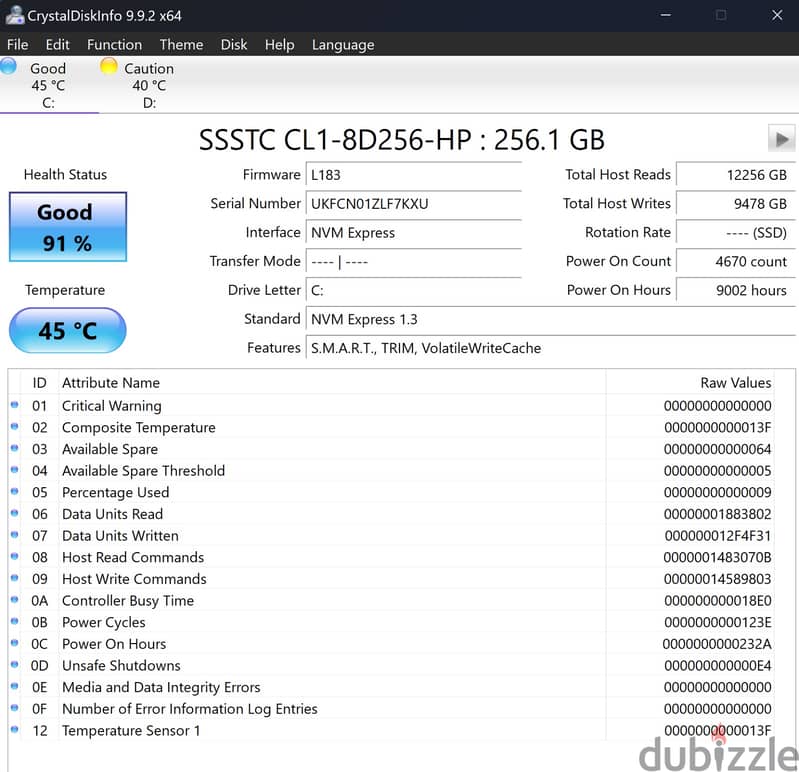Select the Data Units Written row
This screenshot has height=772, width=799.
[x=391, y=536]
